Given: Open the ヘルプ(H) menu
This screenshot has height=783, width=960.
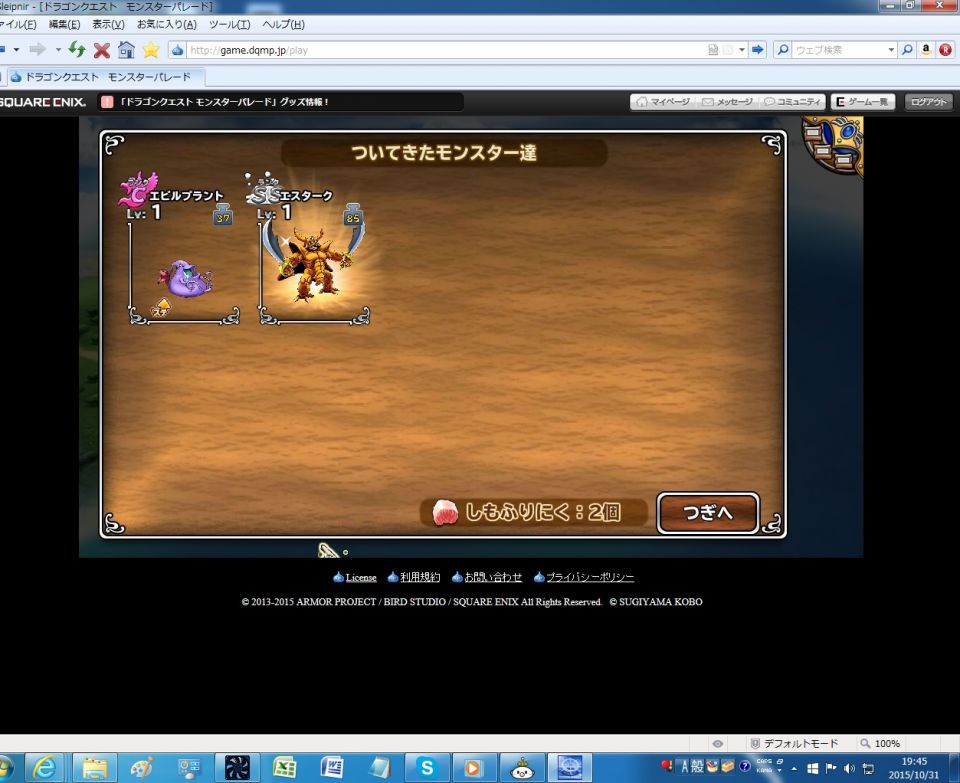Looking at the screenshot, I should click(x=283, y=24).
